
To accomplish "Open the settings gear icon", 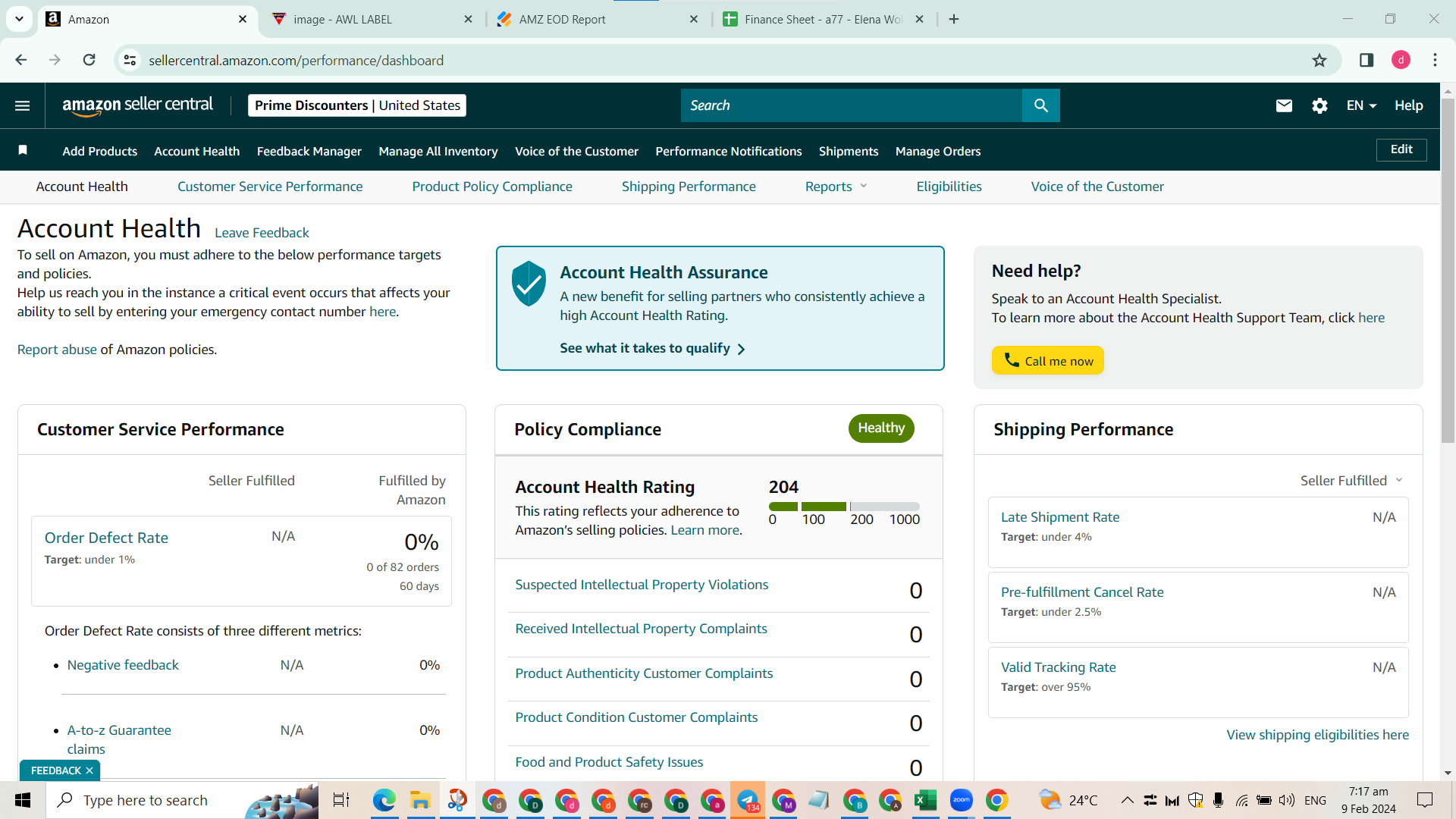I will point(1319,105).
